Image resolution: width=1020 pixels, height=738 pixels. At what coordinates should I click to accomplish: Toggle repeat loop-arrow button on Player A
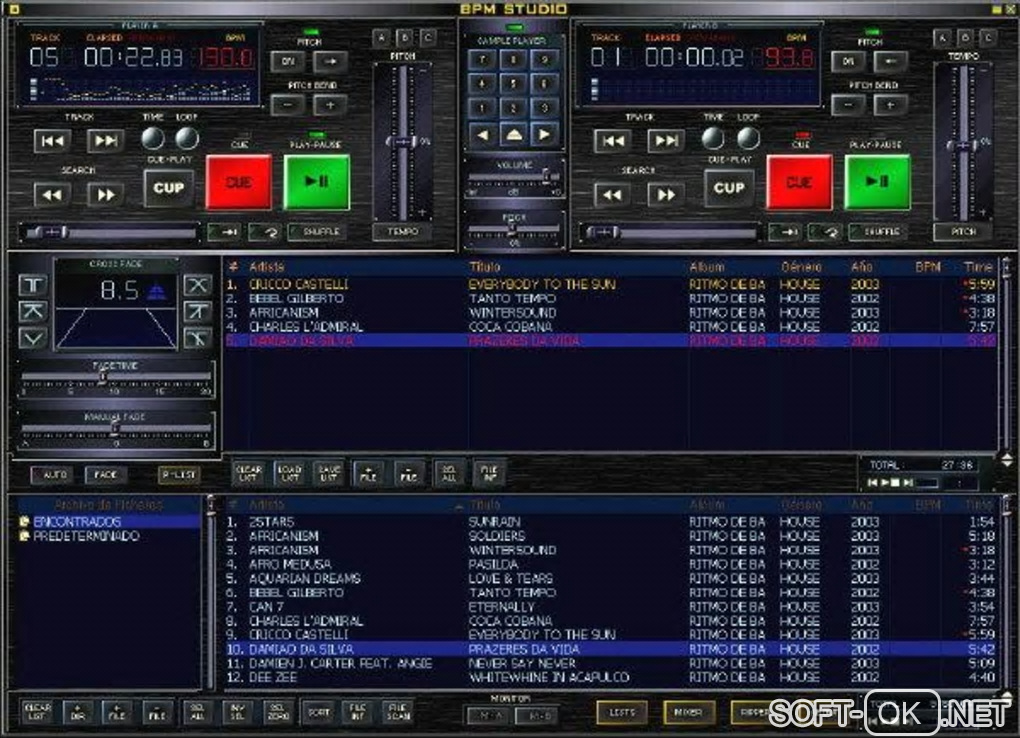click(x=265, y=232)
